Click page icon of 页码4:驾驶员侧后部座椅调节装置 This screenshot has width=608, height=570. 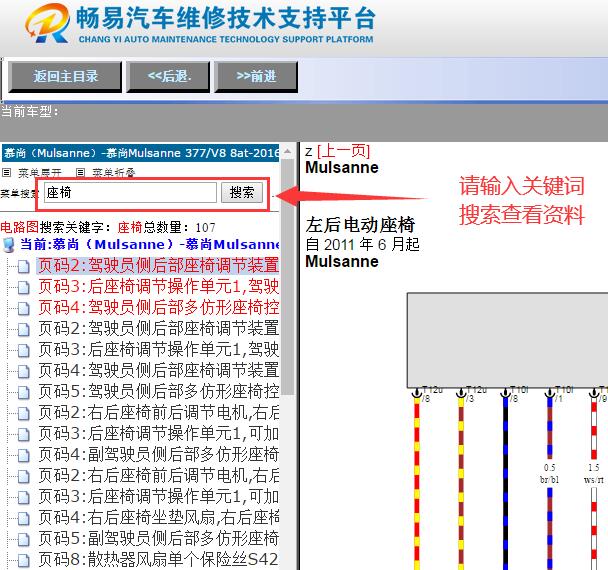coord(24,371)
